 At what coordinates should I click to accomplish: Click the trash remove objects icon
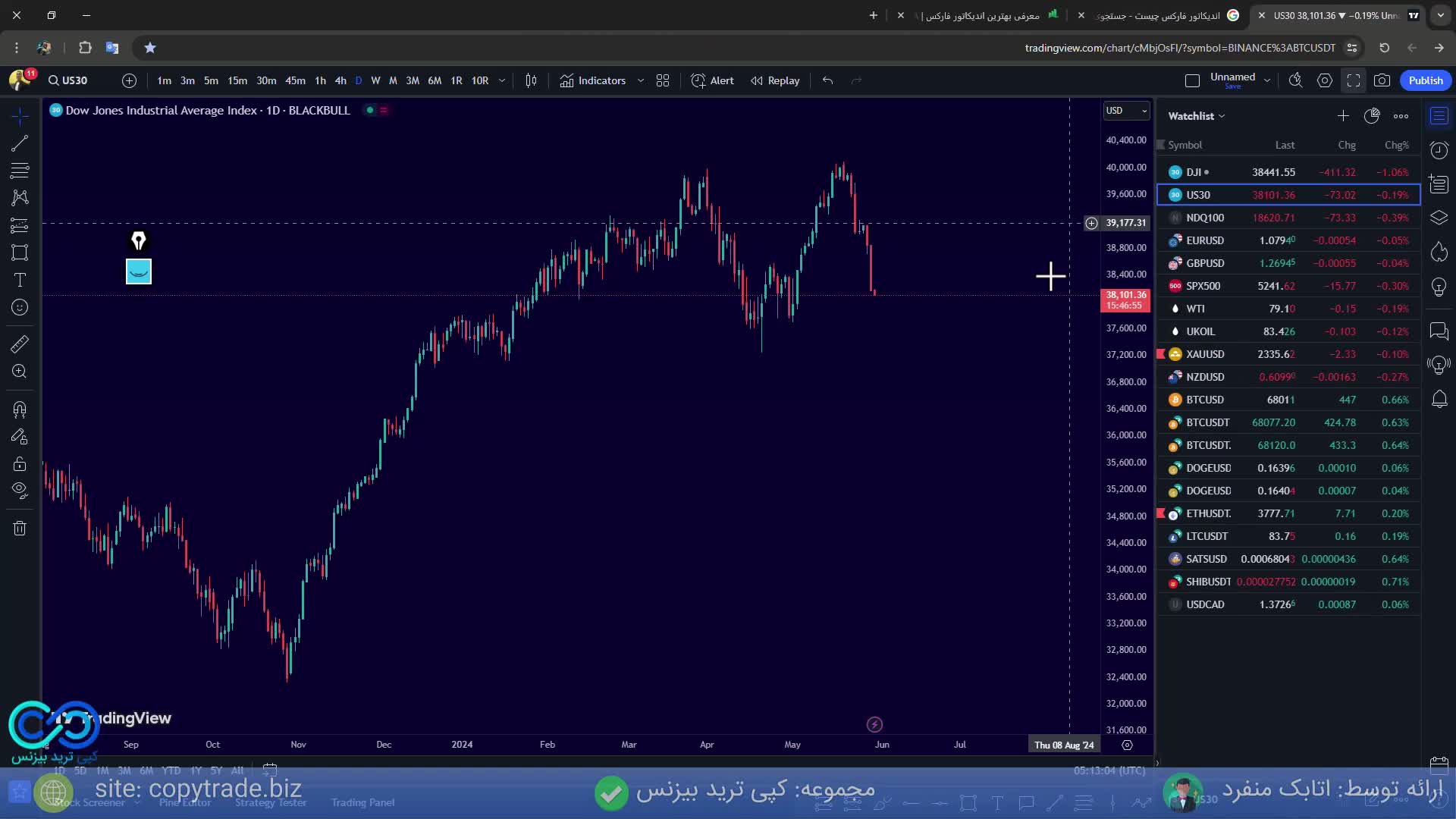click(x=20, y=529)
